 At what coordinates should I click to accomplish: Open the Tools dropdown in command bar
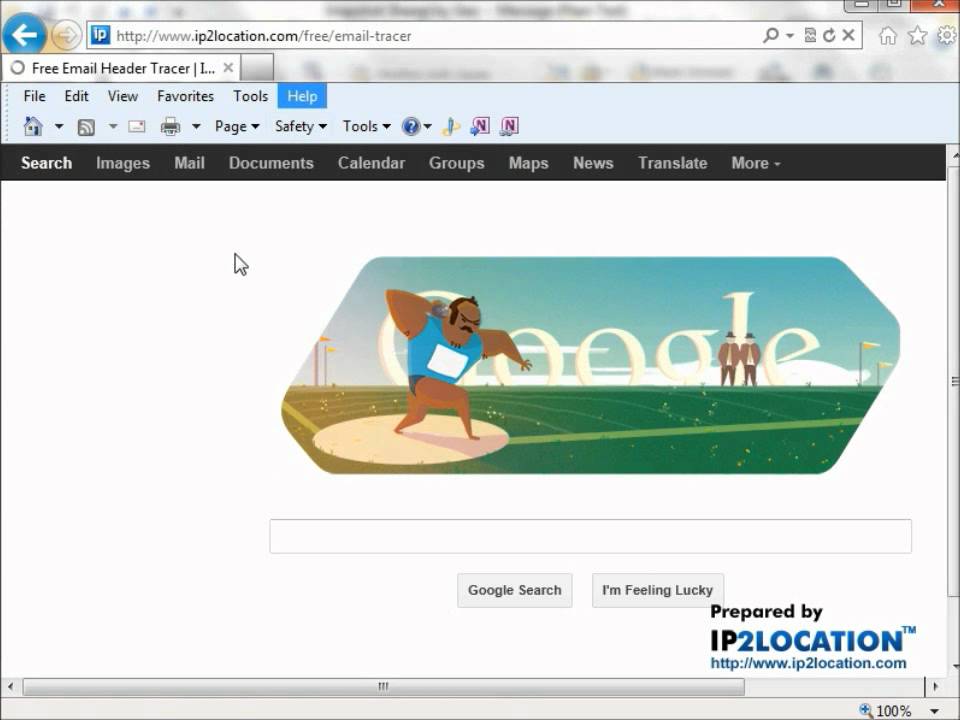(x=367, y=127)
